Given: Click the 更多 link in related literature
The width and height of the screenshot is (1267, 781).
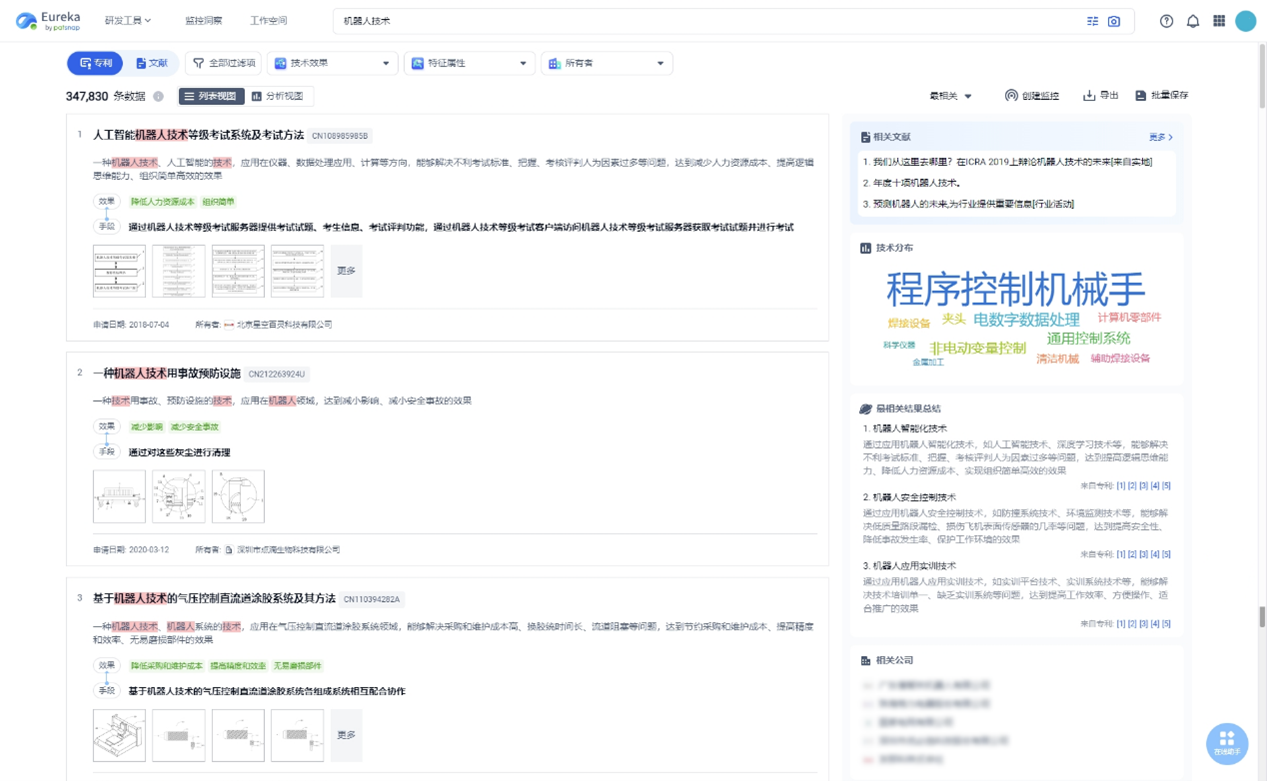Looking at the screenshot, I should click(x=1160, y=137).
